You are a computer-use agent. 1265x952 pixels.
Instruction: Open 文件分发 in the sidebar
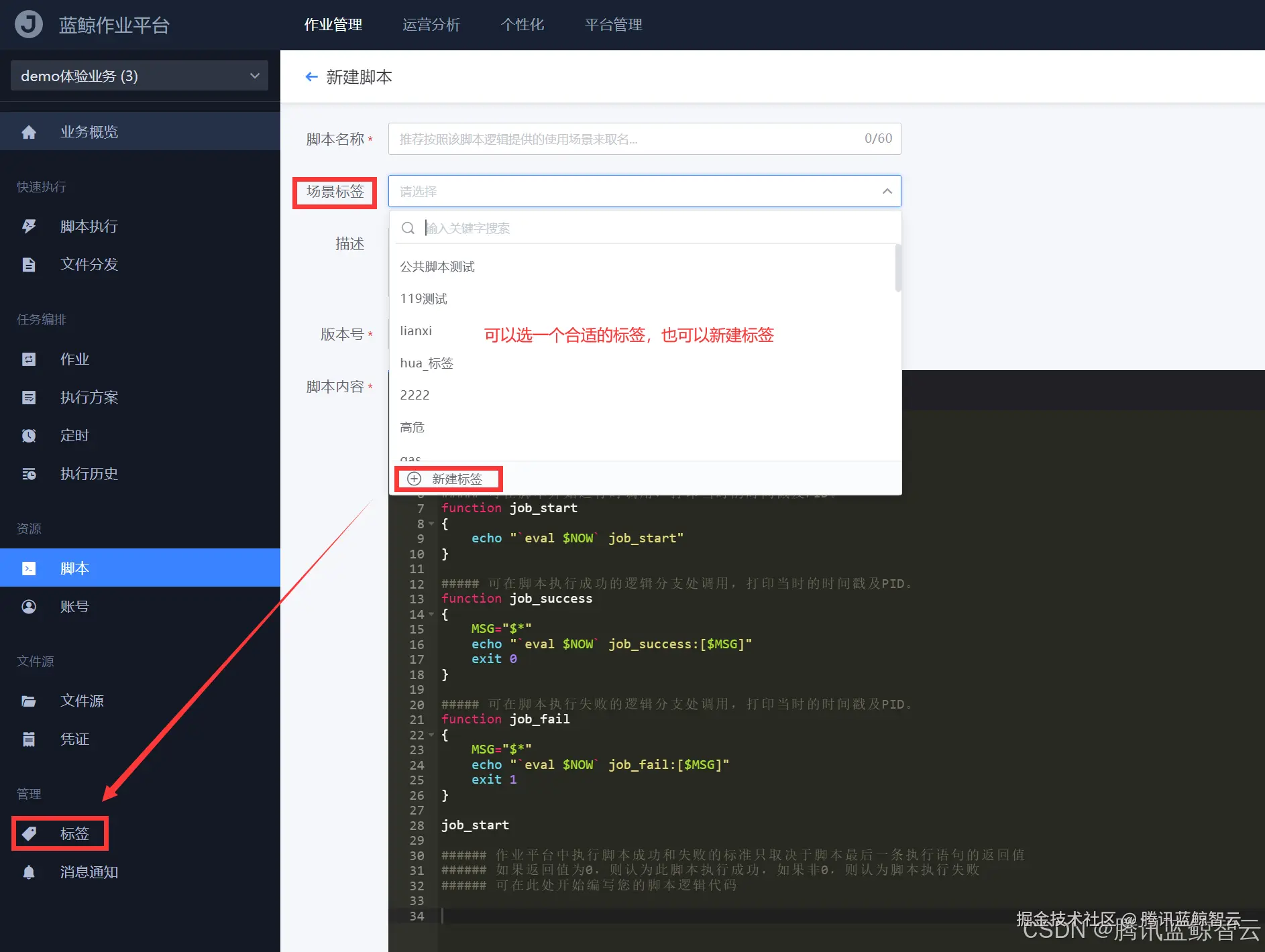click(140, 265)
